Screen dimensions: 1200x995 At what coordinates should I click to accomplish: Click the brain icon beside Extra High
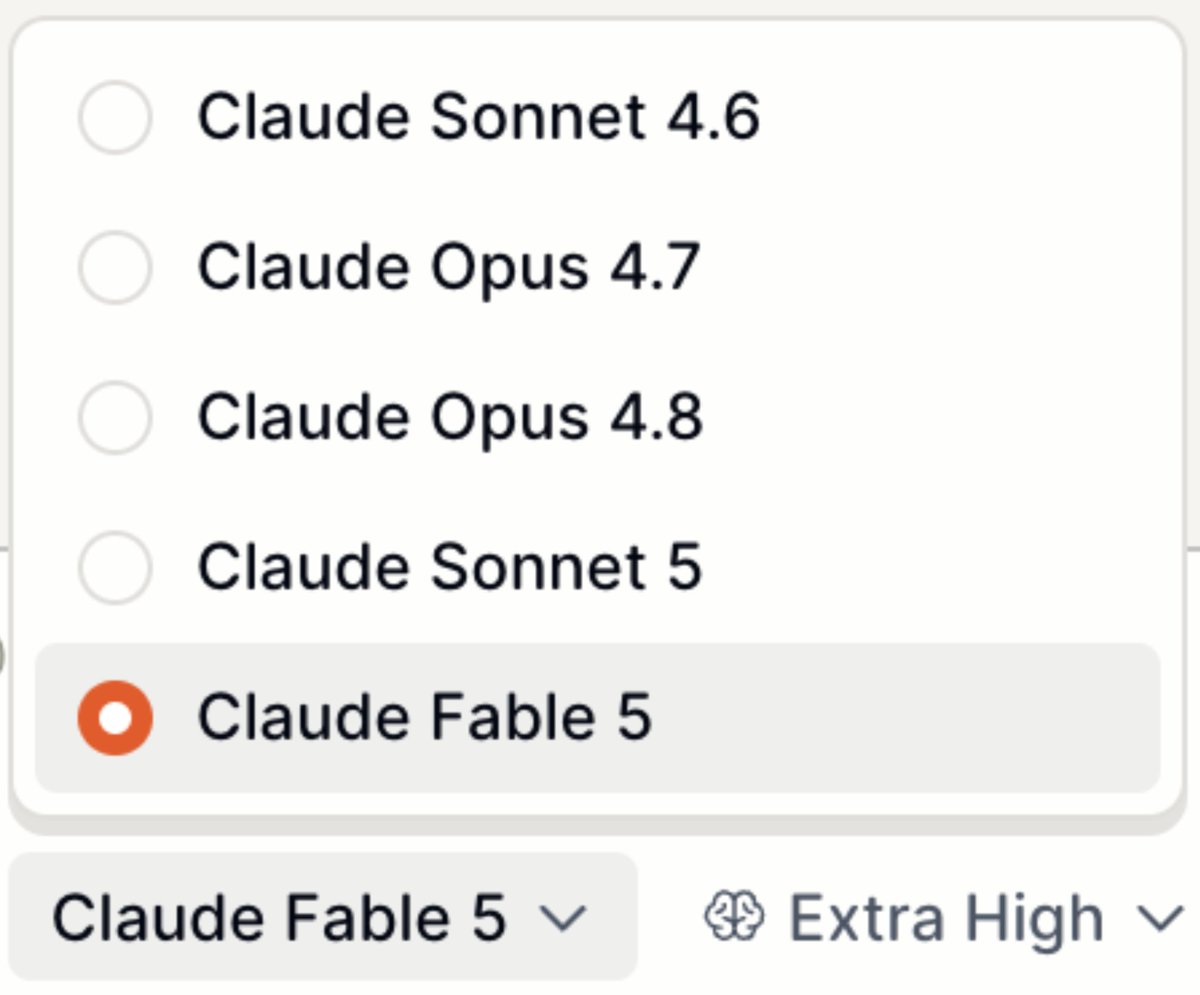click(735, 917)
